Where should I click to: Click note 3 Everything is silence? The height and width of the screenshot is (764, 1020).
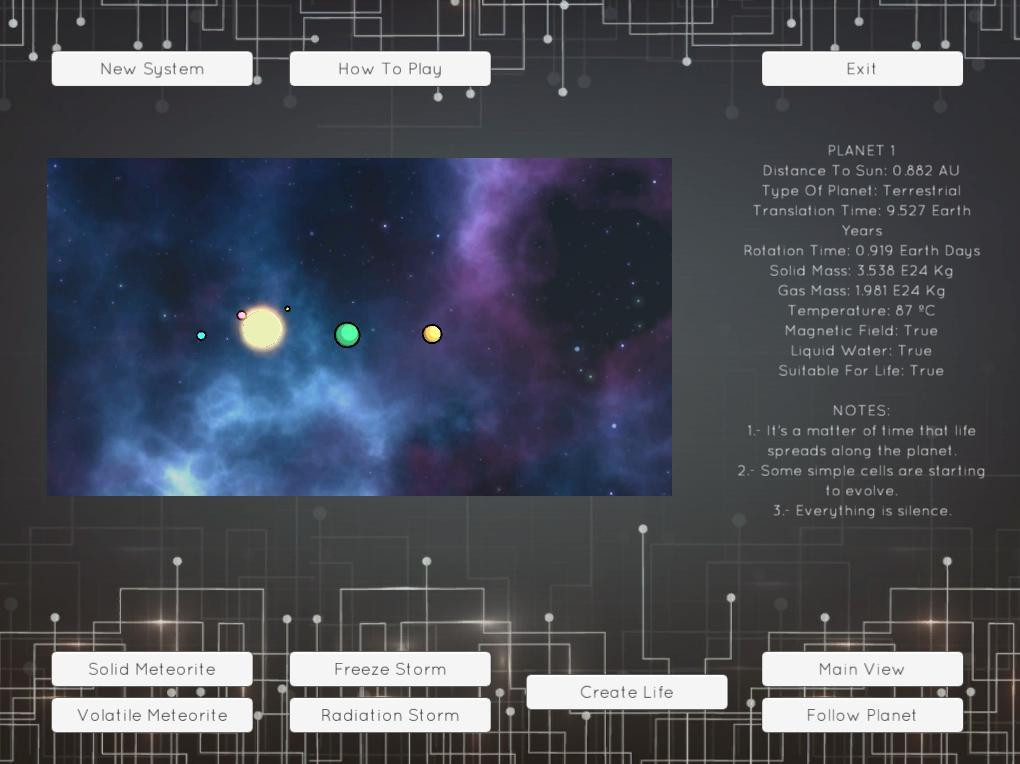click(x=862, y=511)
